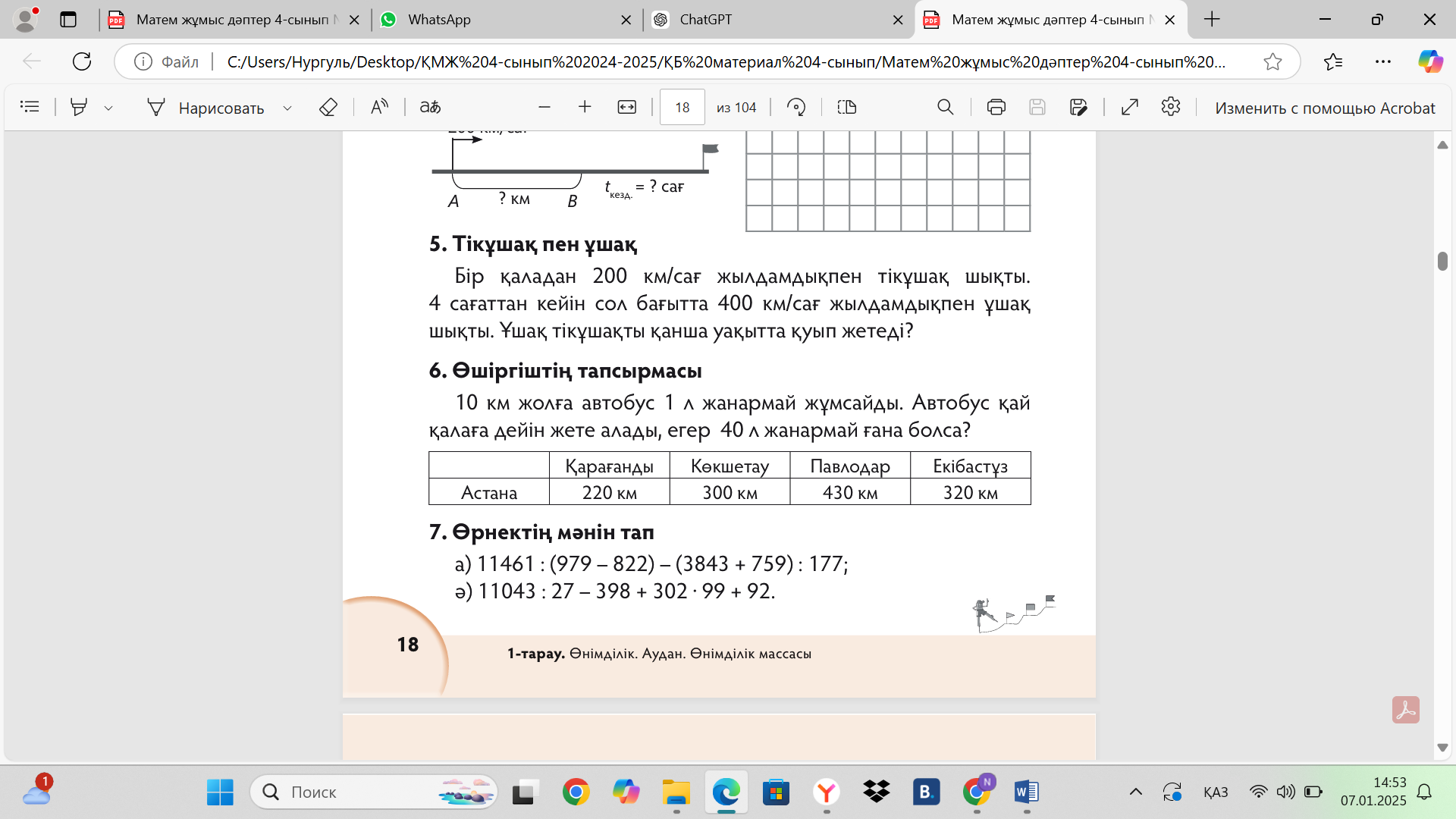Select the eraser tool
1456x819 pixels.
click(328, 108)
